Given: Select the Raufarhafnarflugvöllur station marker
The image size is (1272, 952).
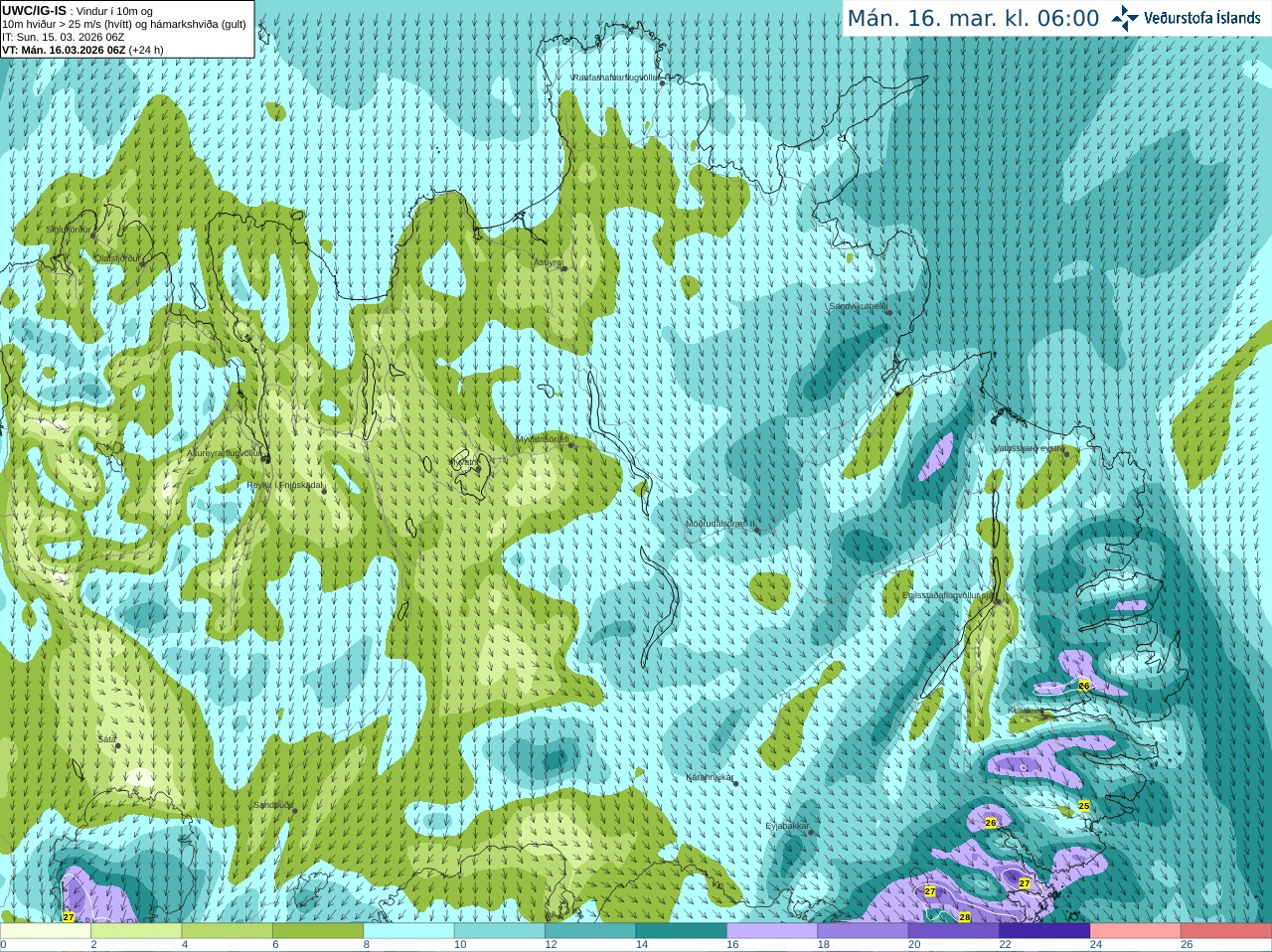Looking at the screenshot, I should 662,83.
